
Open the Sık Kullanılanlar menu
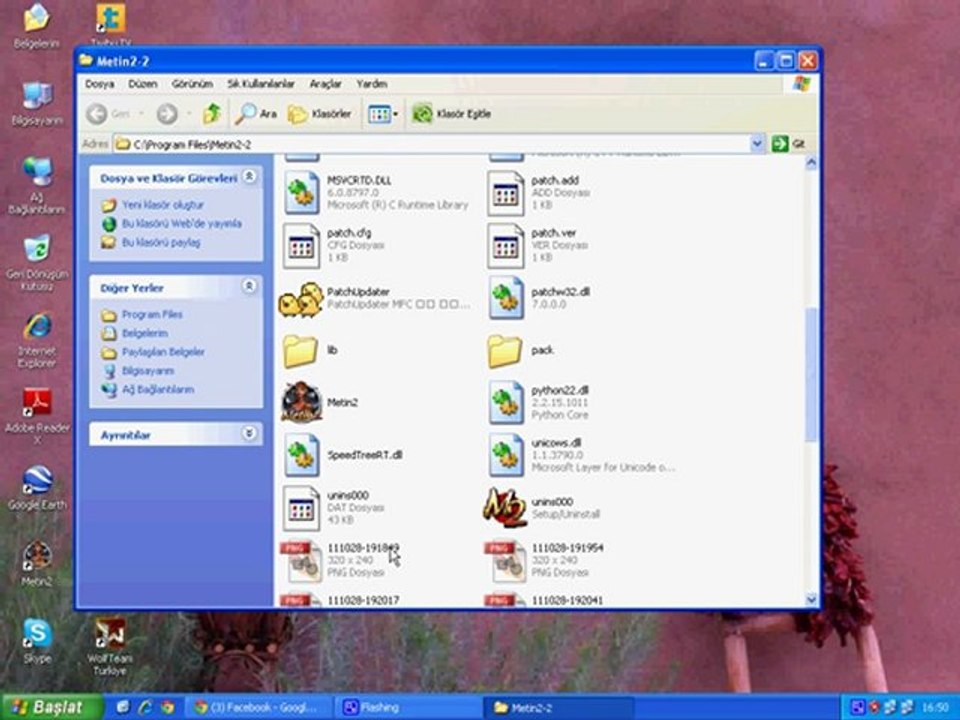tap(261, 84)
